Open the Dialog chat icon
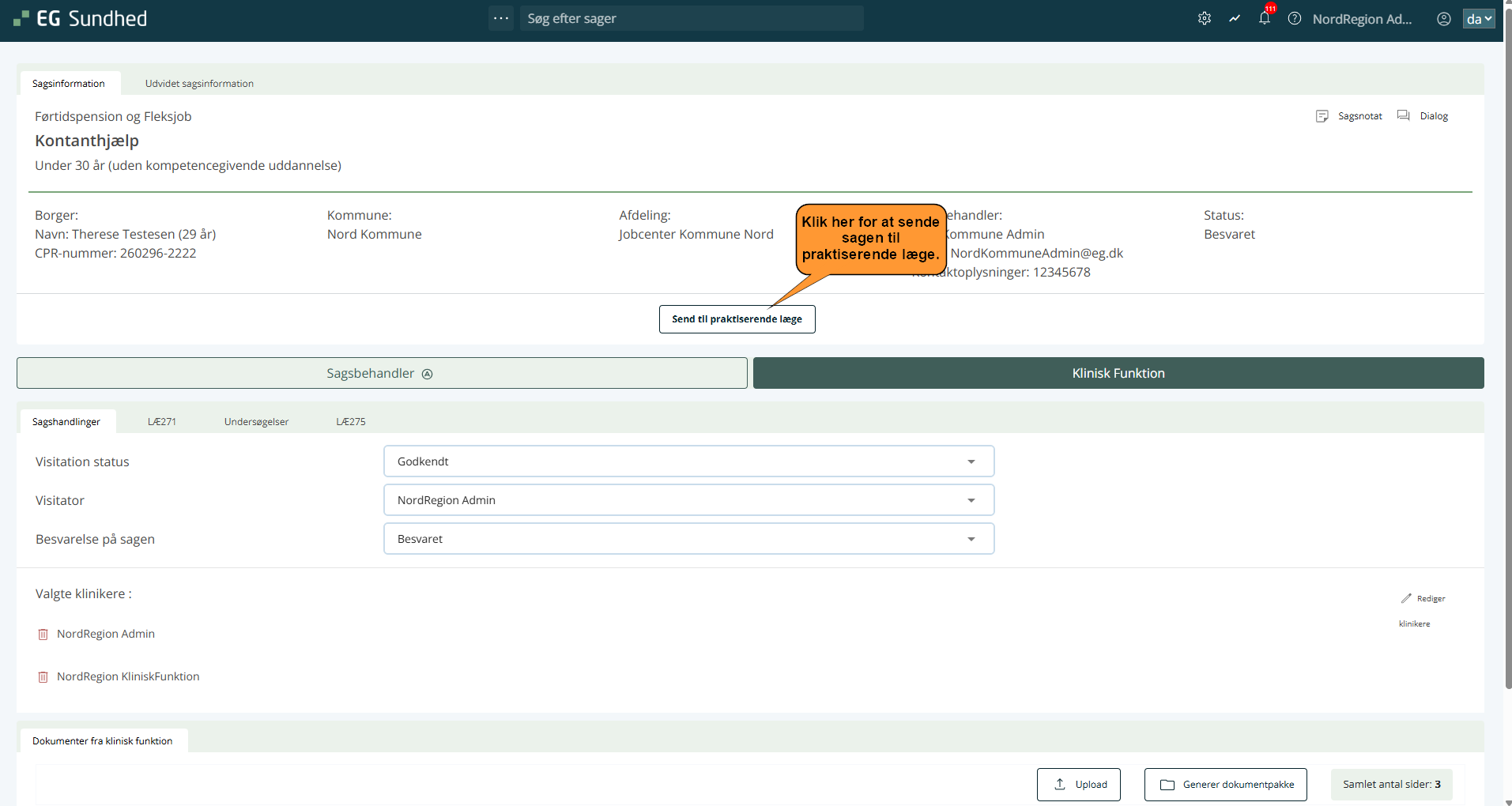 [1404, 115]
